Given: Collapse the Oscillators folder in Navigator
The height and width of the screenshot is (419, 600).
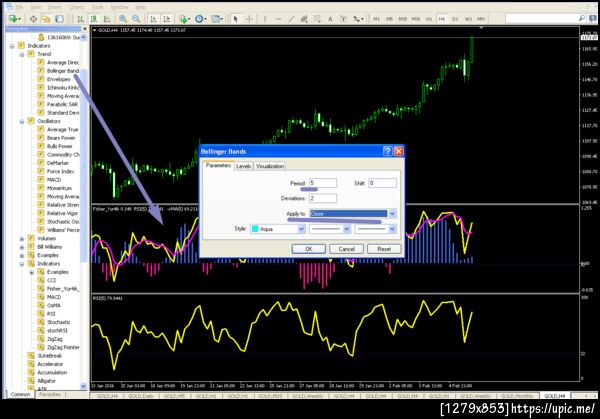Looking at the screenshot, I should point(22,121).
